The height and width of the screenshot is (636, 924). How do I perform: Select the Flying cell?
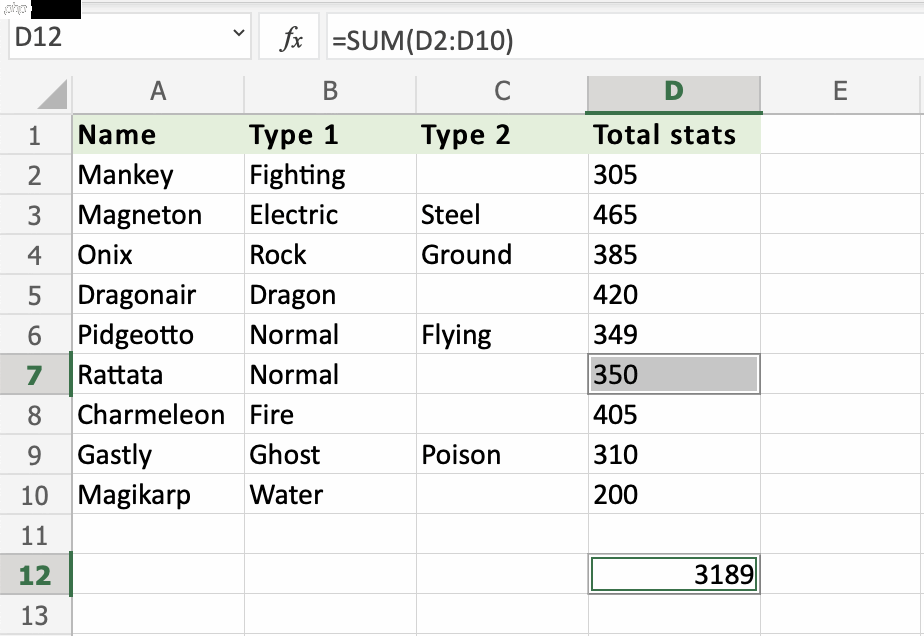click(x=502, y=335)
